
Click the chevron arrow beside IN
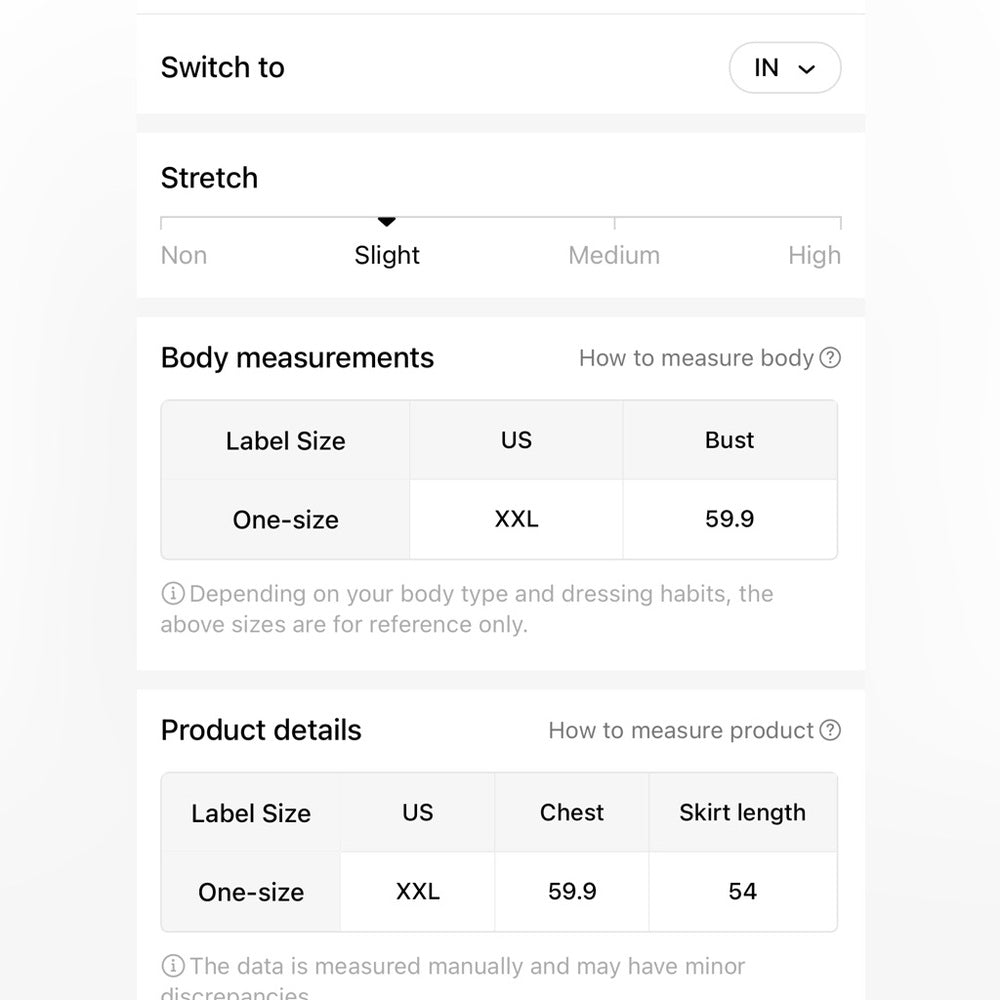tap(807, 69)
